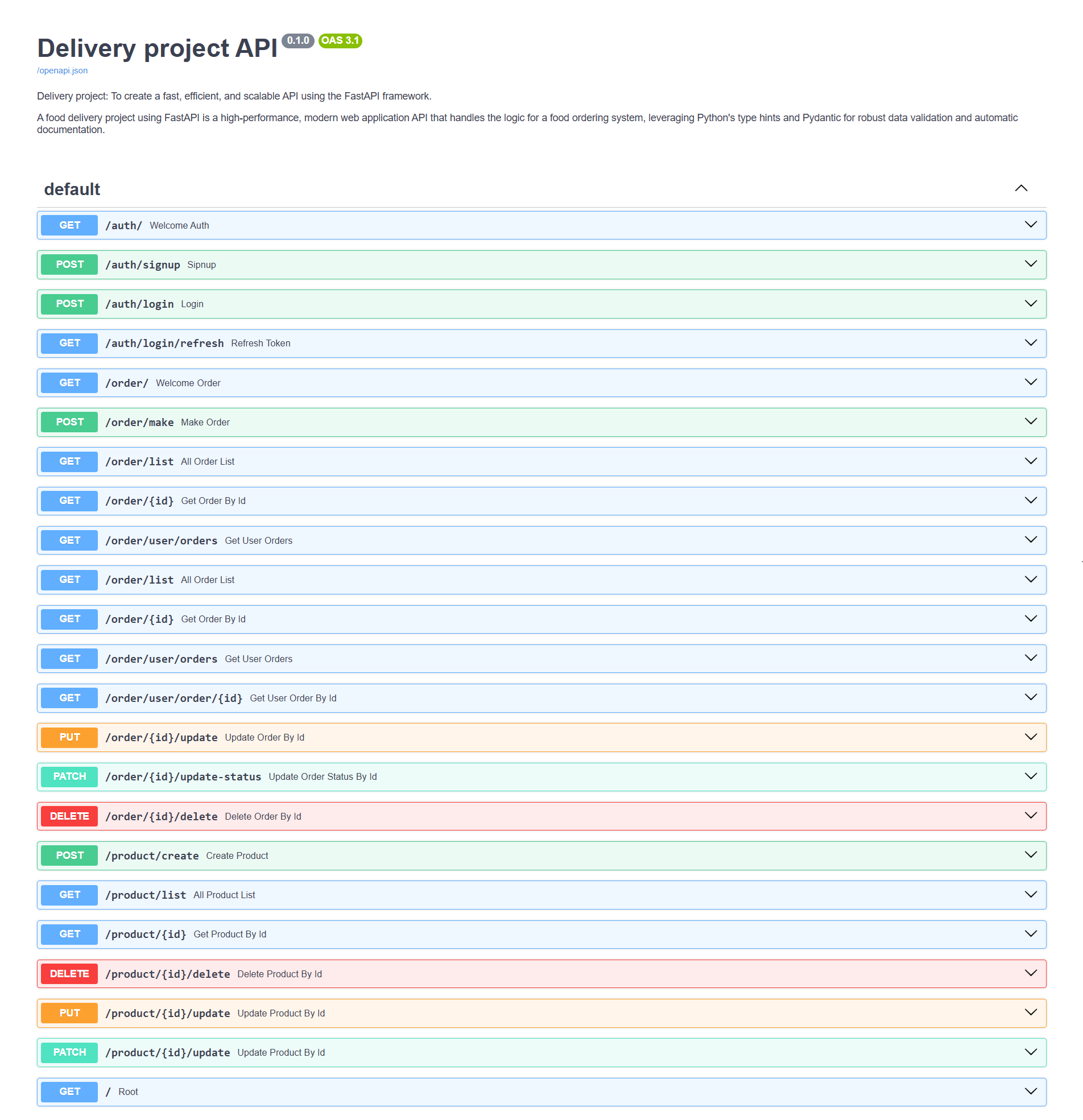The height and width of the screenshot is (1120, 1083).
Task: Open the /order/list All Order List row
Action: (514, 461)
